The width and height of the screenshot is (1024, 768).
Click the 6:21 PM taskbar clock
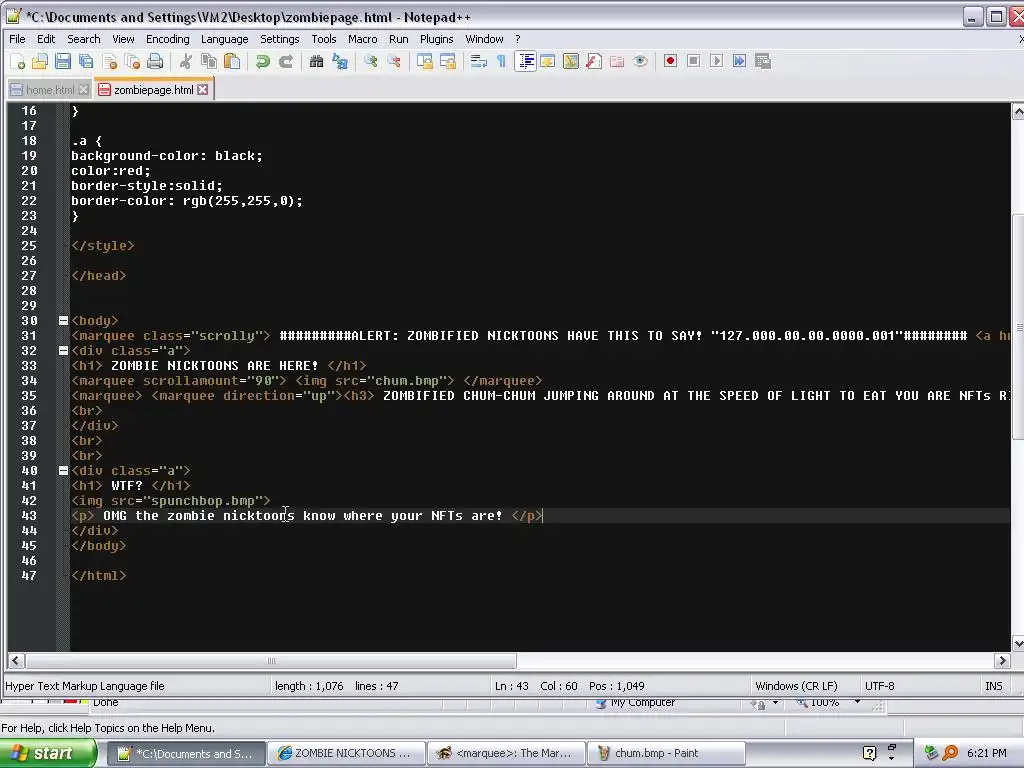click(x=986, y=753)
